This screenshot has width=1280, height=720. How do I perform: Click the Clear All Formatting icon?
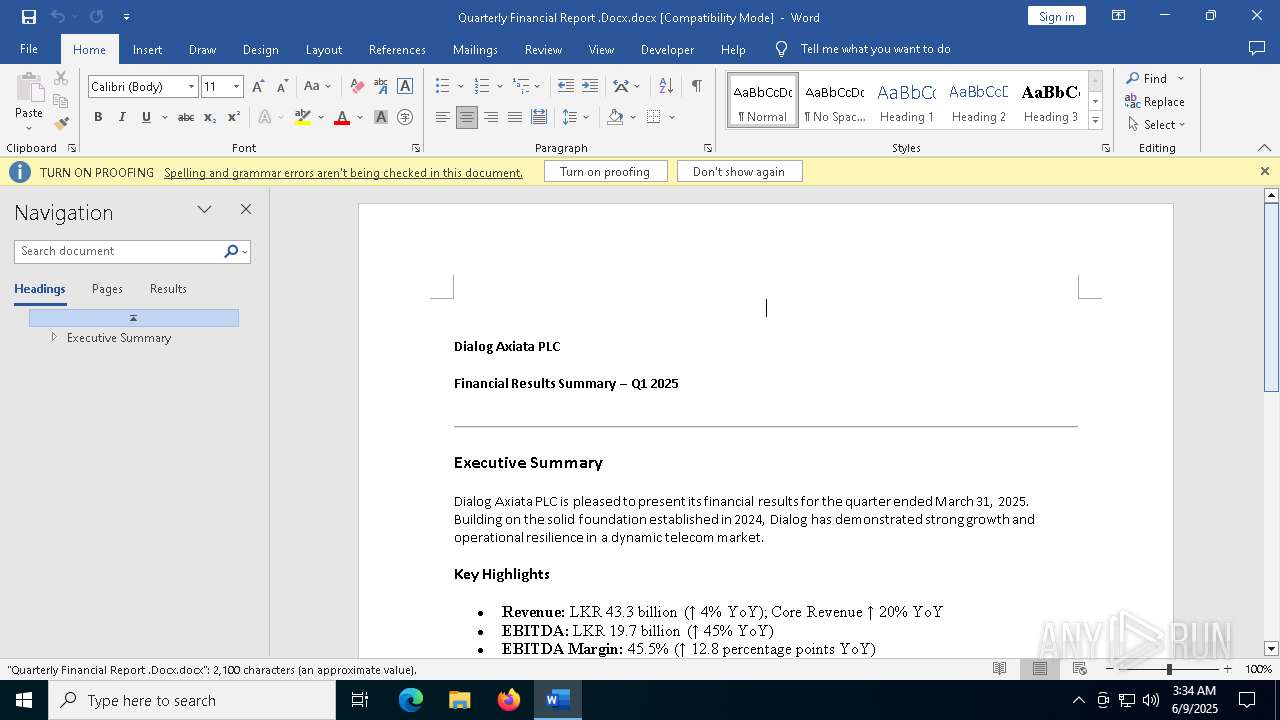357,87
